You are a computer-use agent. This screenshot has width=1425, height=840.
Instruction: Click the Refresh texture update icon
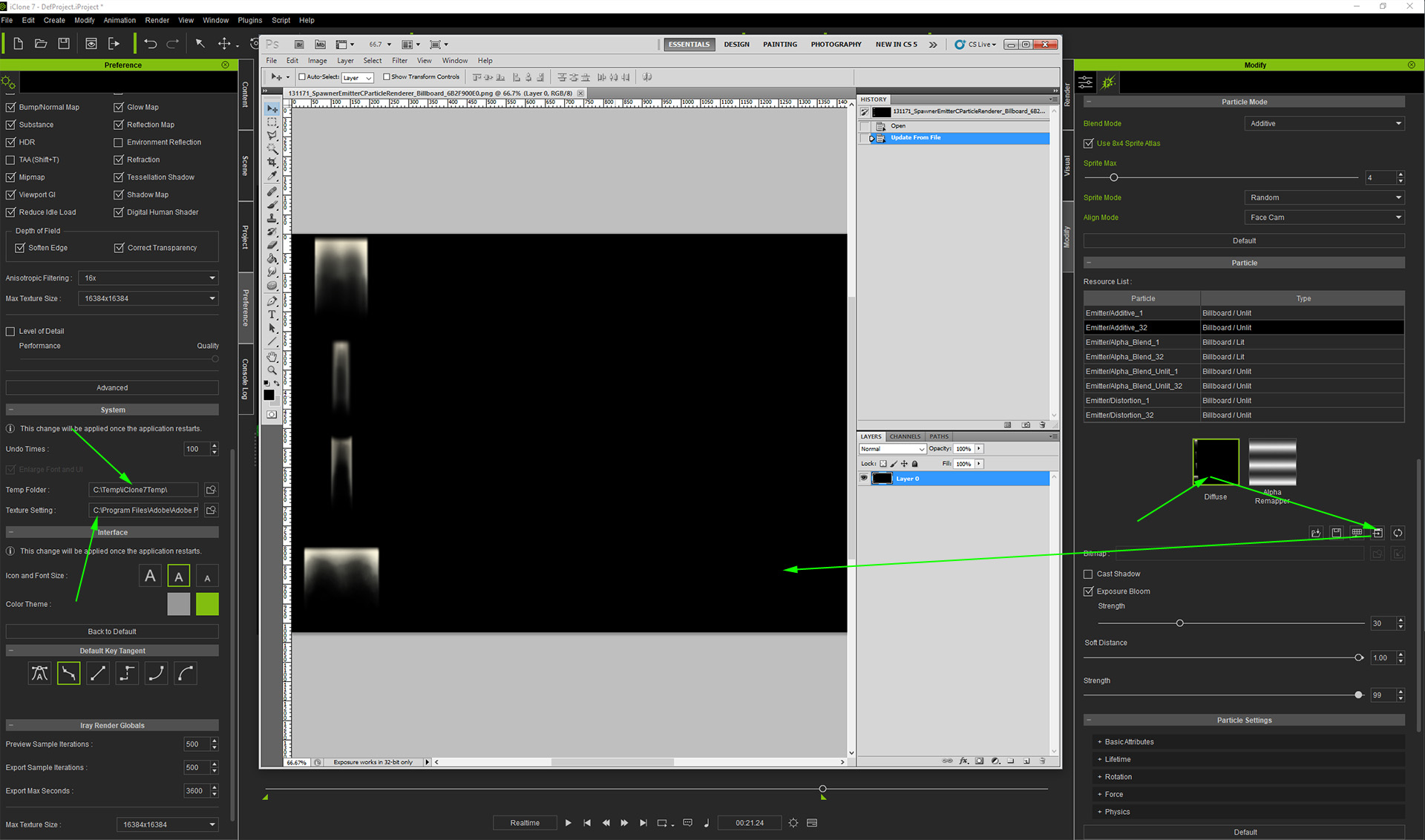tap(1398, 533)
